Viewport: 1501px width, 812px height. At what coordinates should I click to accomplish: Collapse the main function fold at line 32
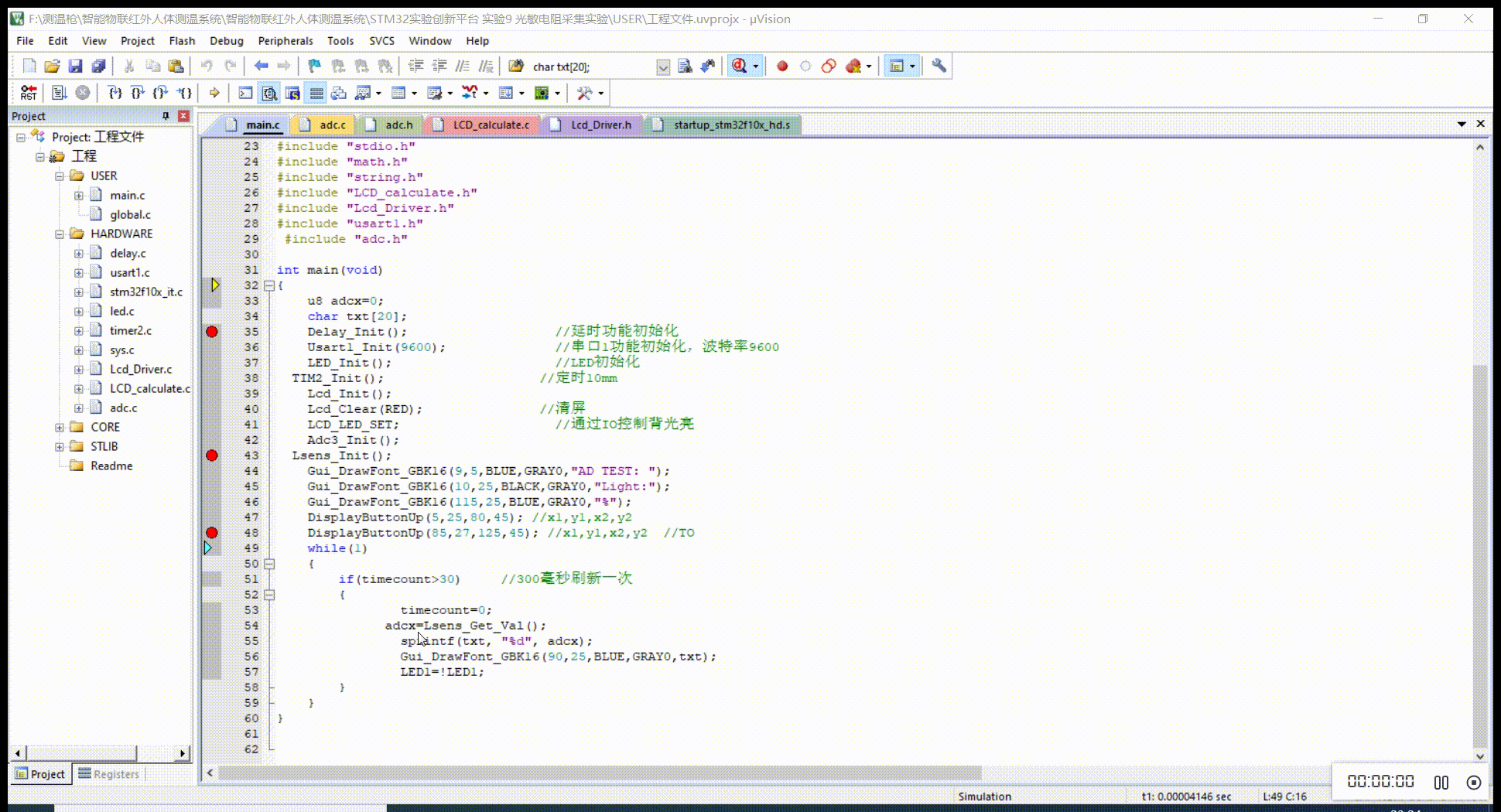pyautogui.click(x=269, y=285)
